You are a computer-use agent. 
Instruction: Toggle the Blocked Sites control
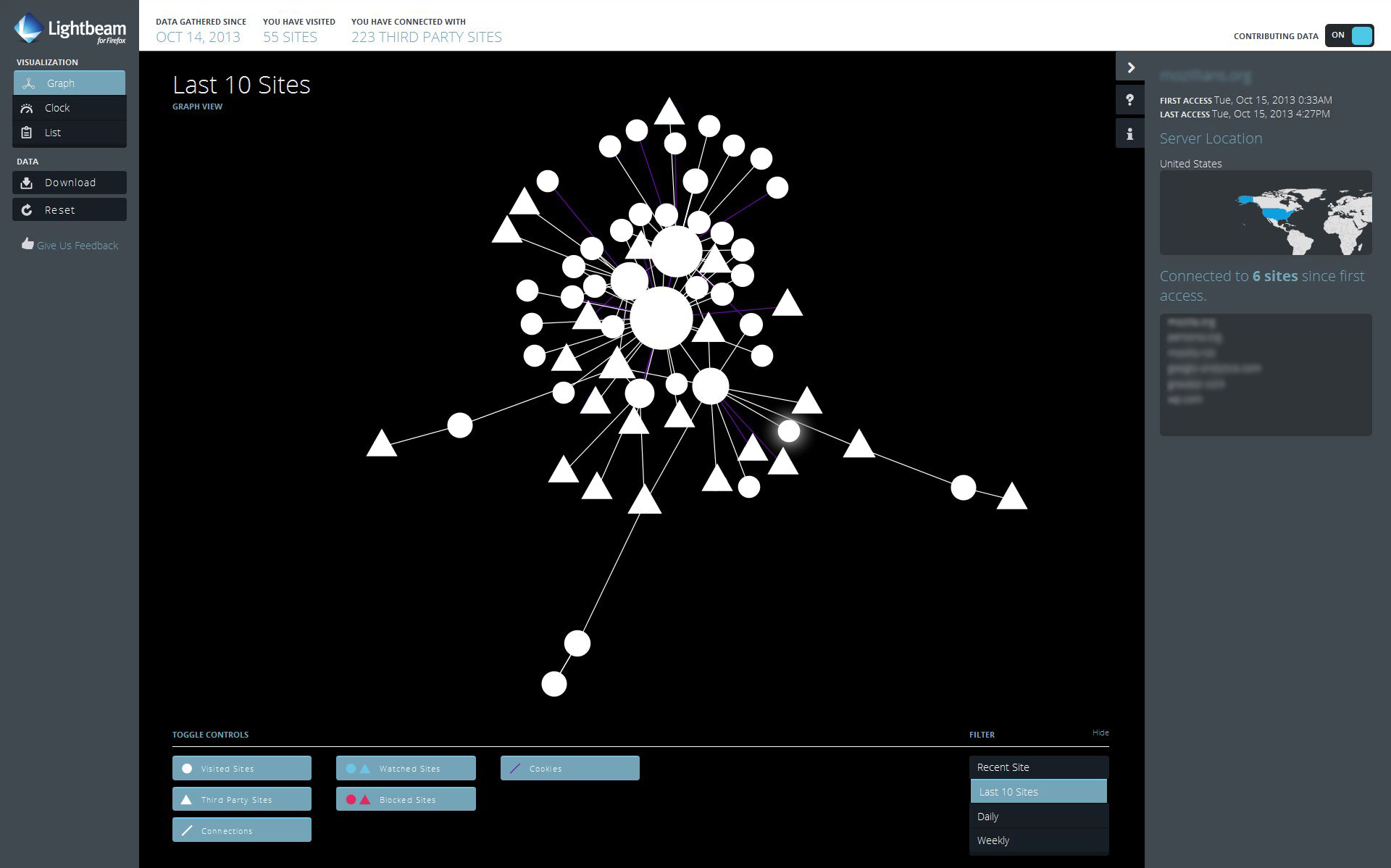click(406, 798)
